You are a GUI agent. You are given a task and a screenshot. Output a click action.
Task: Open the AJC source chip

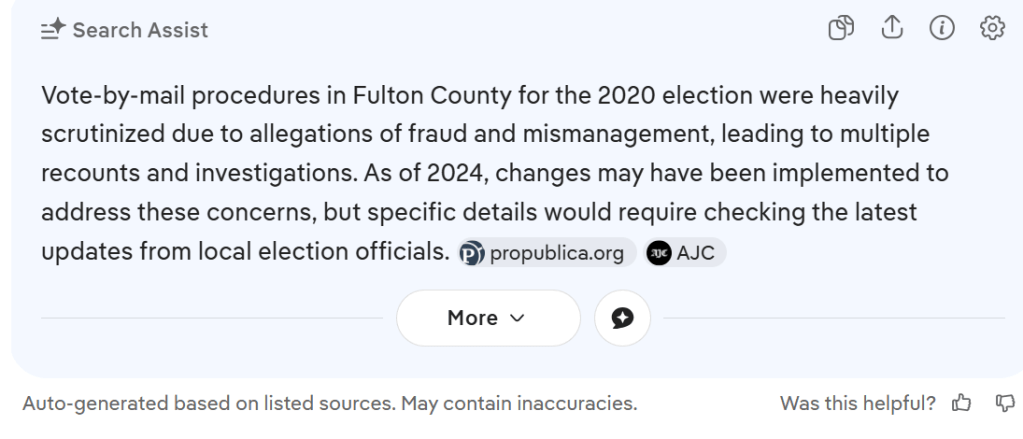(696, 253)
